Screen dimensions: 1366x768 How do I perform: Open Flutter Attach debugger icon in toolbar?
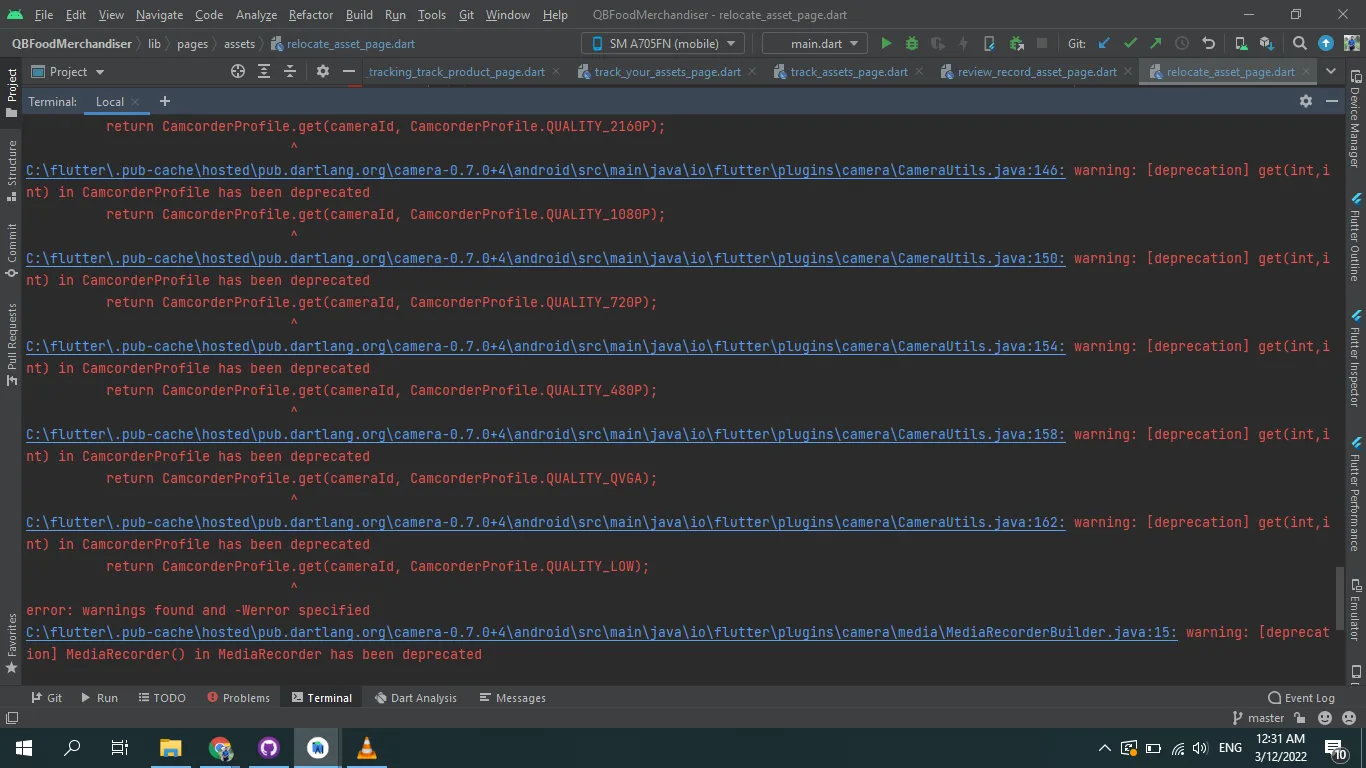pos(989,44)
